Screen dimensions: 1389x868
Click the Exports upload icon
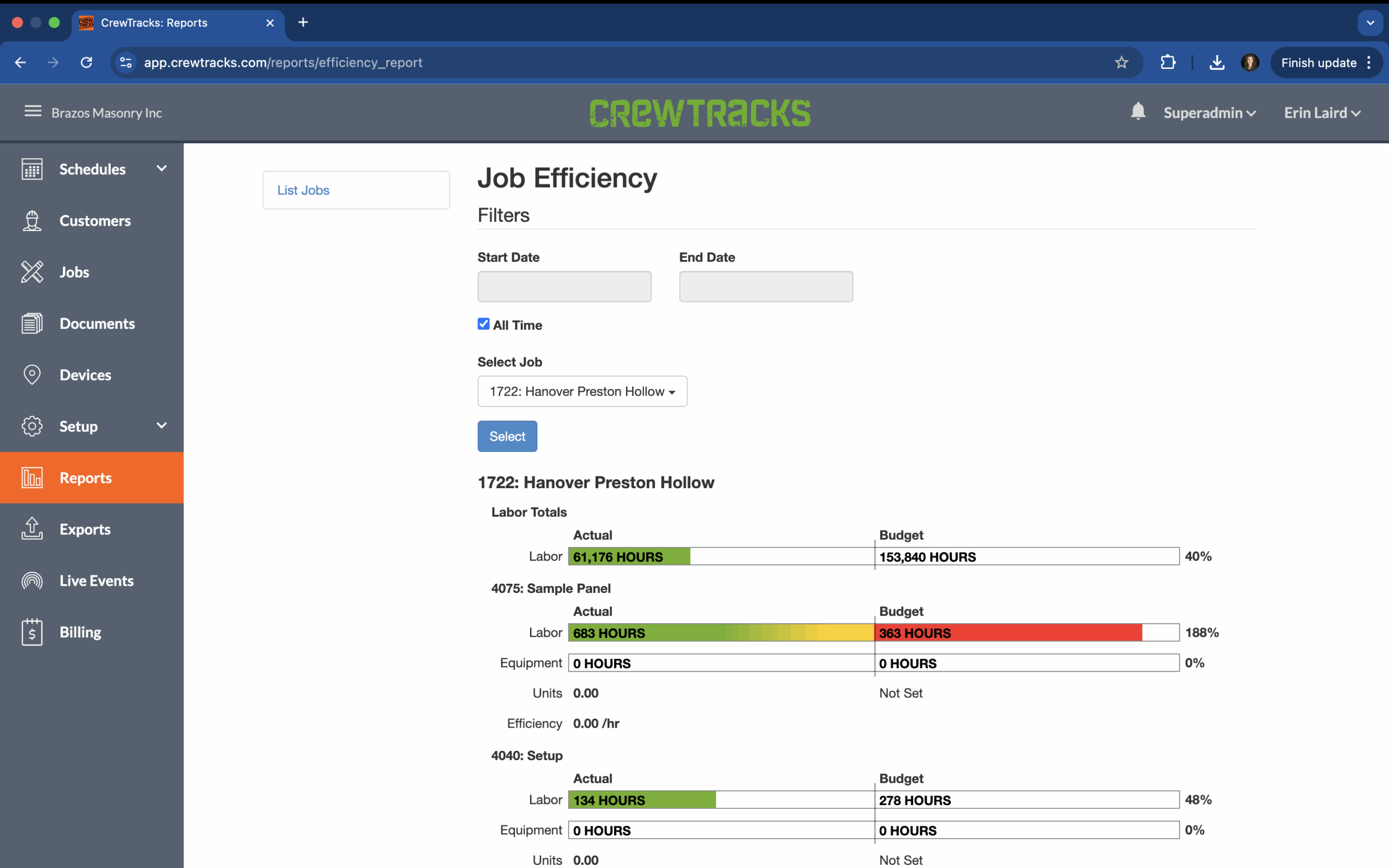(32, 529)
